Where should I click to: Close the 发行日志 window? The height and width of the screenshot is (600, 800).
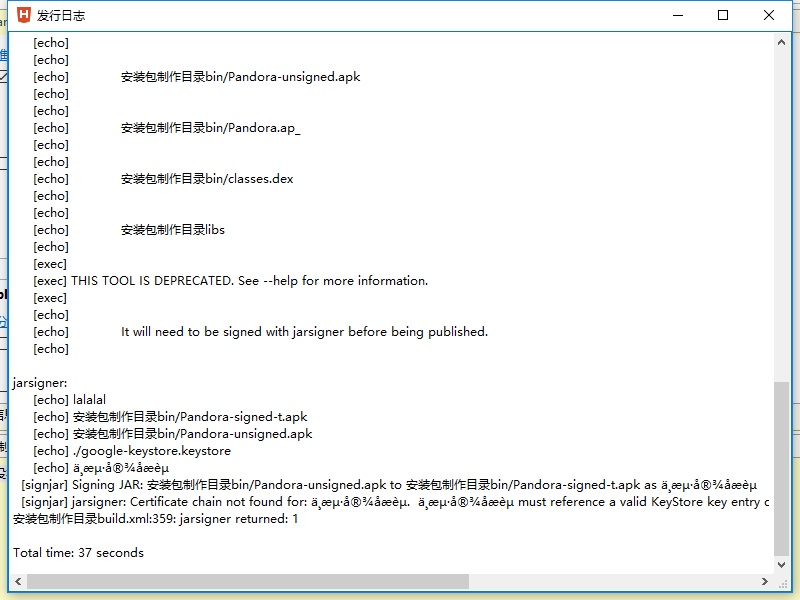[769, 15]
